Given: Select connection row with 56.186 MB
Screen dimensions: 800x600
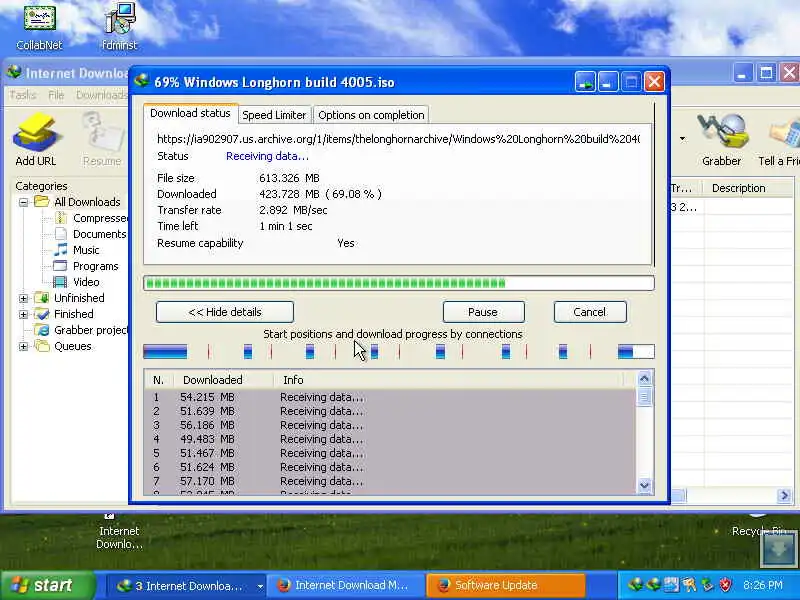Looking at the screenshot, I should (x=390, y=425).
